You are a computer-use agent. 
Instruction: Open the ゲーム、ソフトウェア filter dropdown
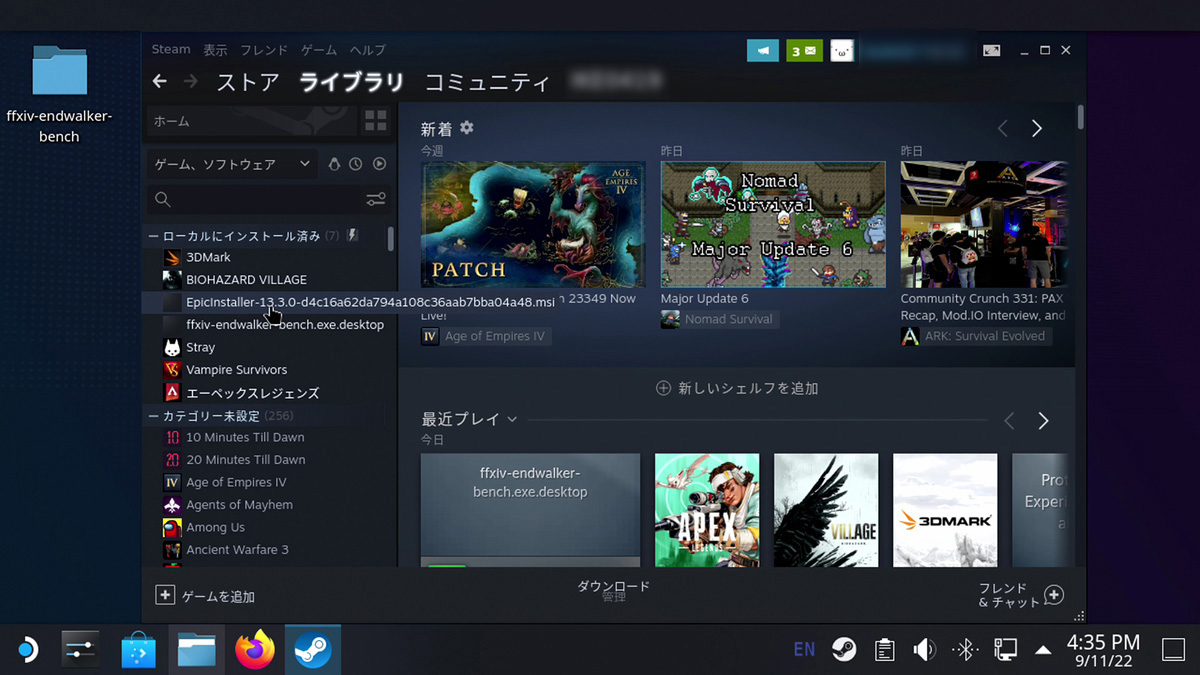pyautogui.click(x=233, y=164)
